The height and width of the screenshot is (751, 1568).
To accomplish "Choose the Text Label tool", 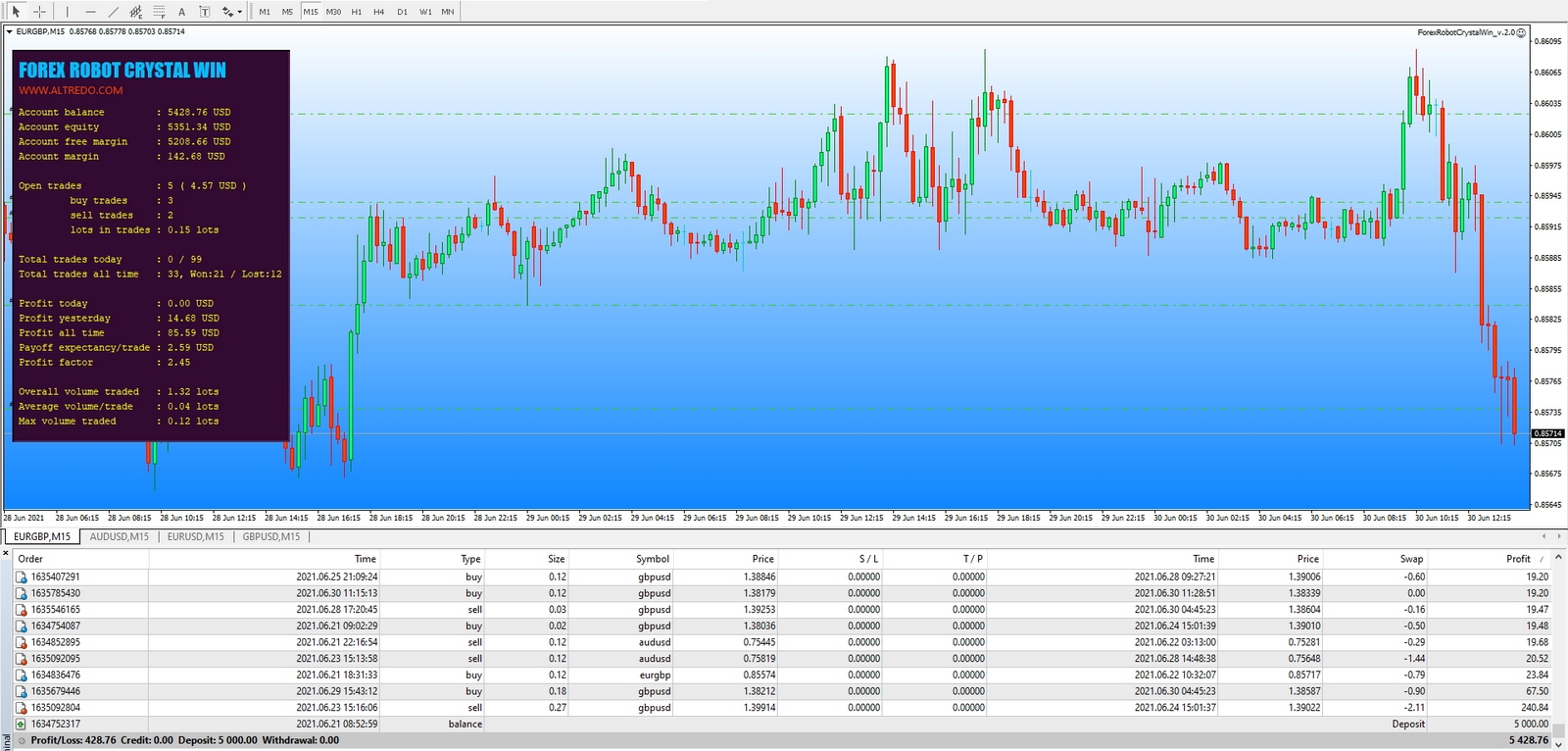I will pyautogui.click(x=204, y=12).
